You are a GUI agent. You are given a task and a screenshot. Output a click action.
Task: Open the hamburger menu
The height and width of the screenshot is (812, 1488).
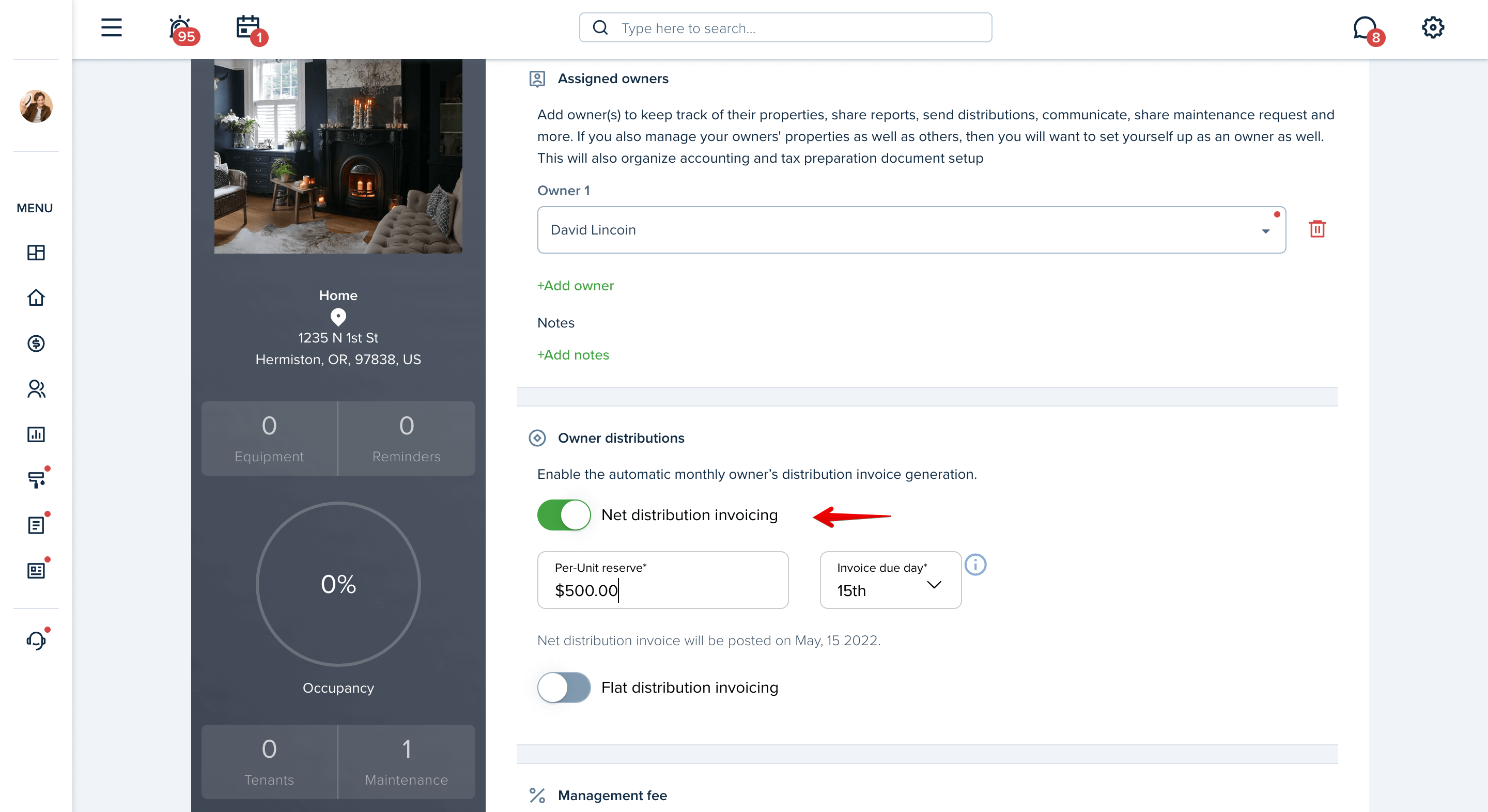pos(111,27)
